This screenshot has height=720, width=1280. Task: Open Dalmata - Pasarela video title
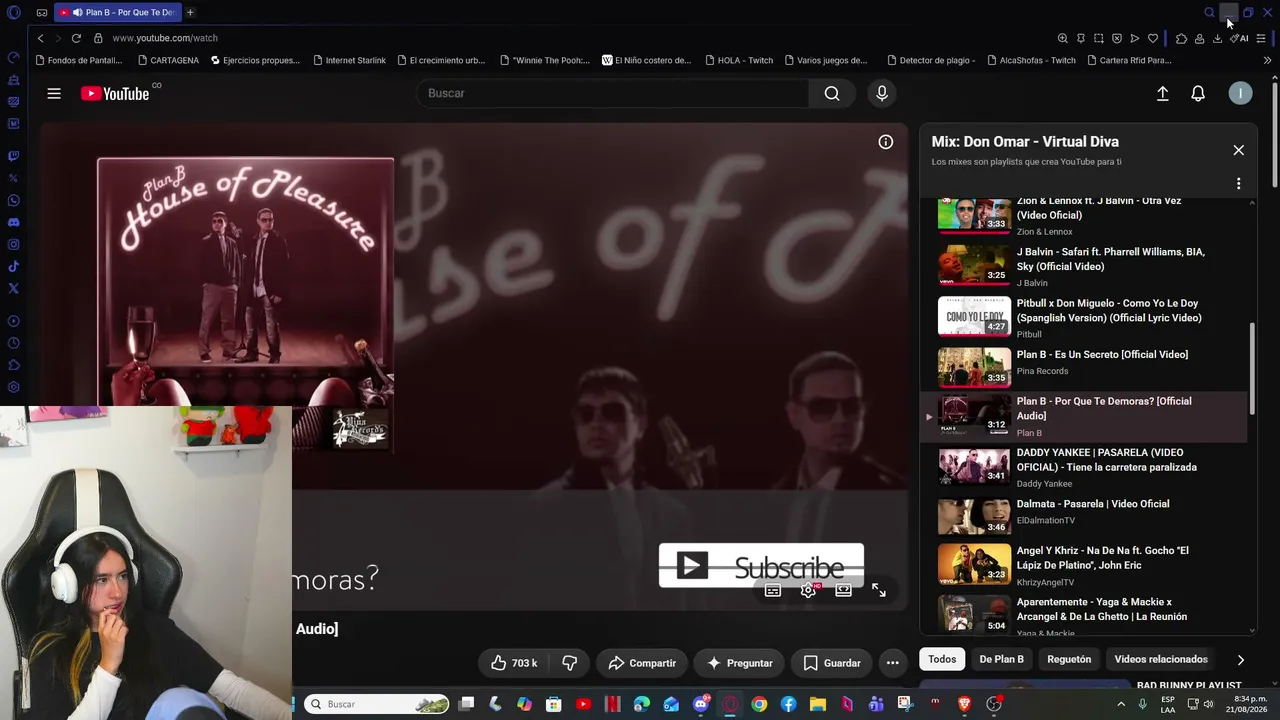pos(1093,504)
